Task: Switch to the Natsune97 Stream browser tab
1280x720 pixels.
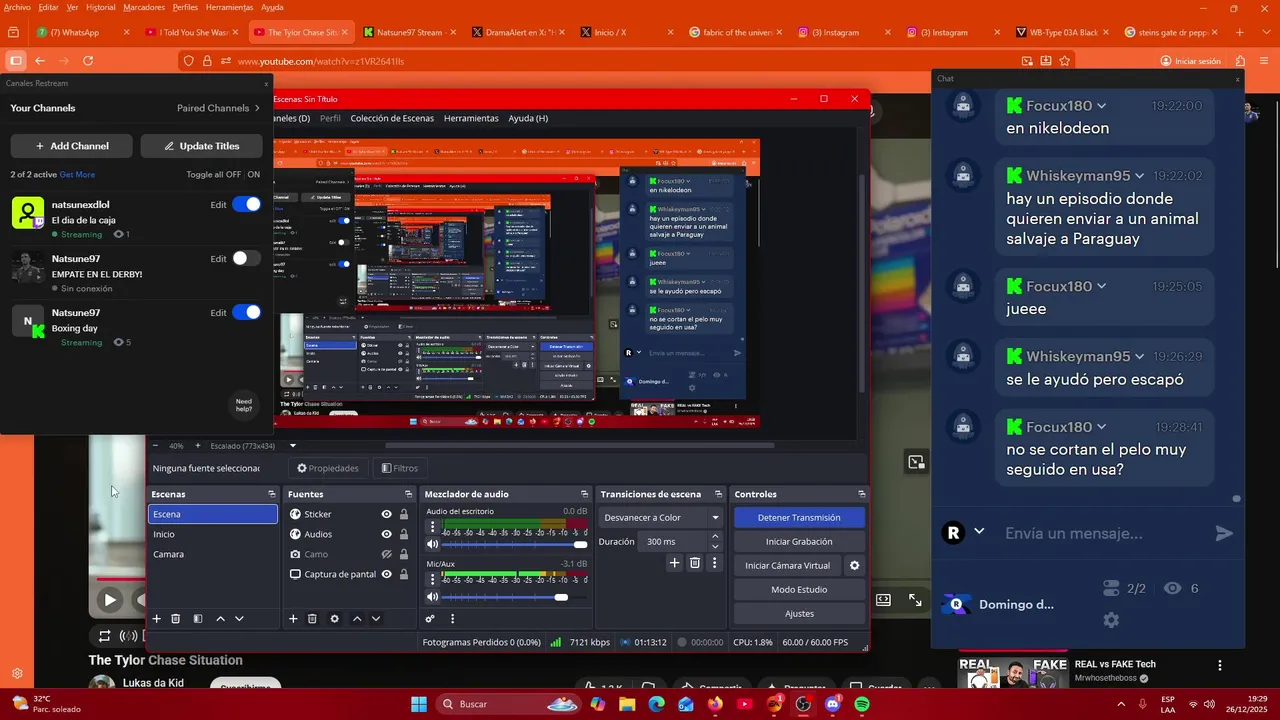Action: (x=408, y=32)
